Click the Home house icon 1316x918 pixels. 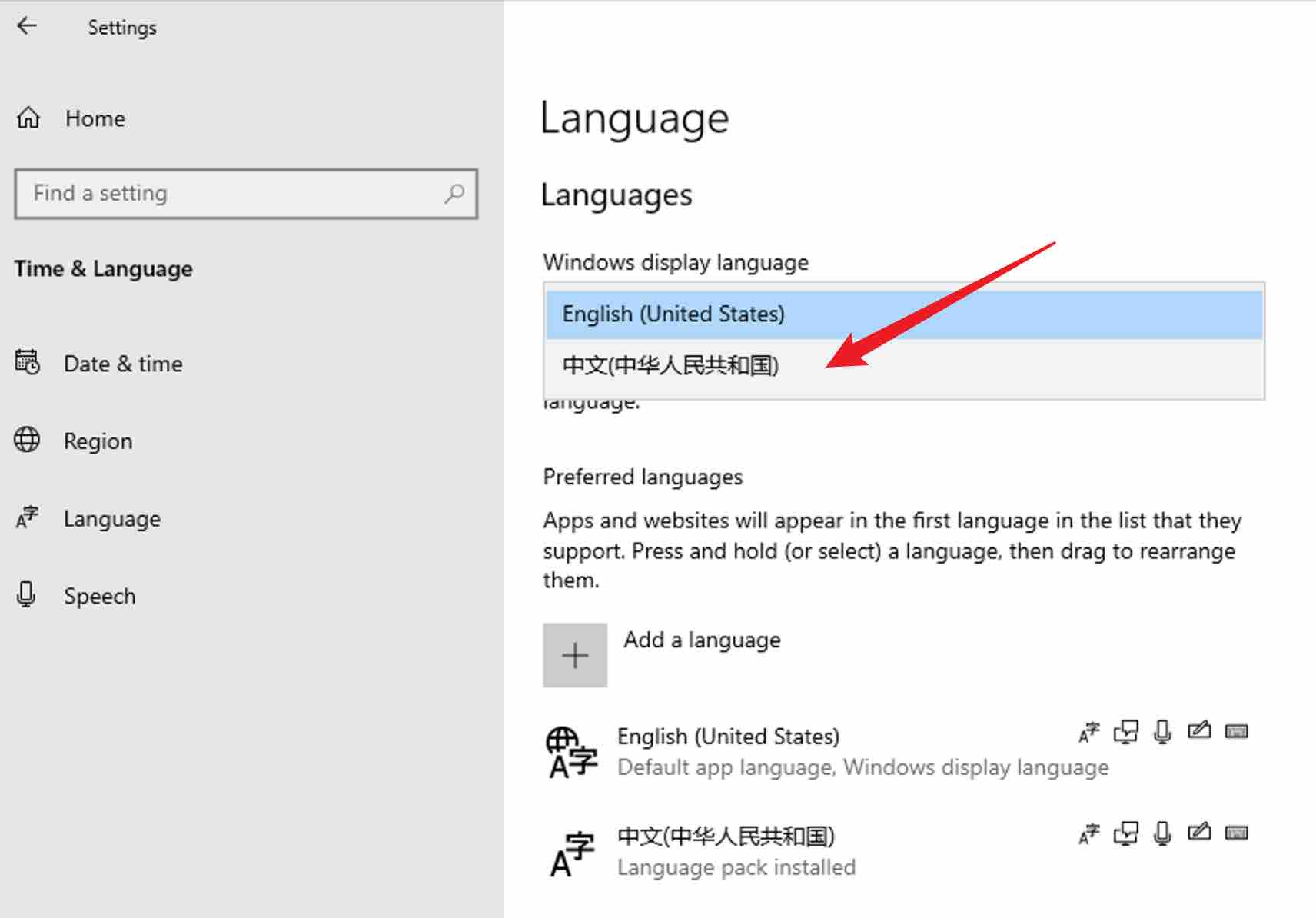(x=28, y=118)
